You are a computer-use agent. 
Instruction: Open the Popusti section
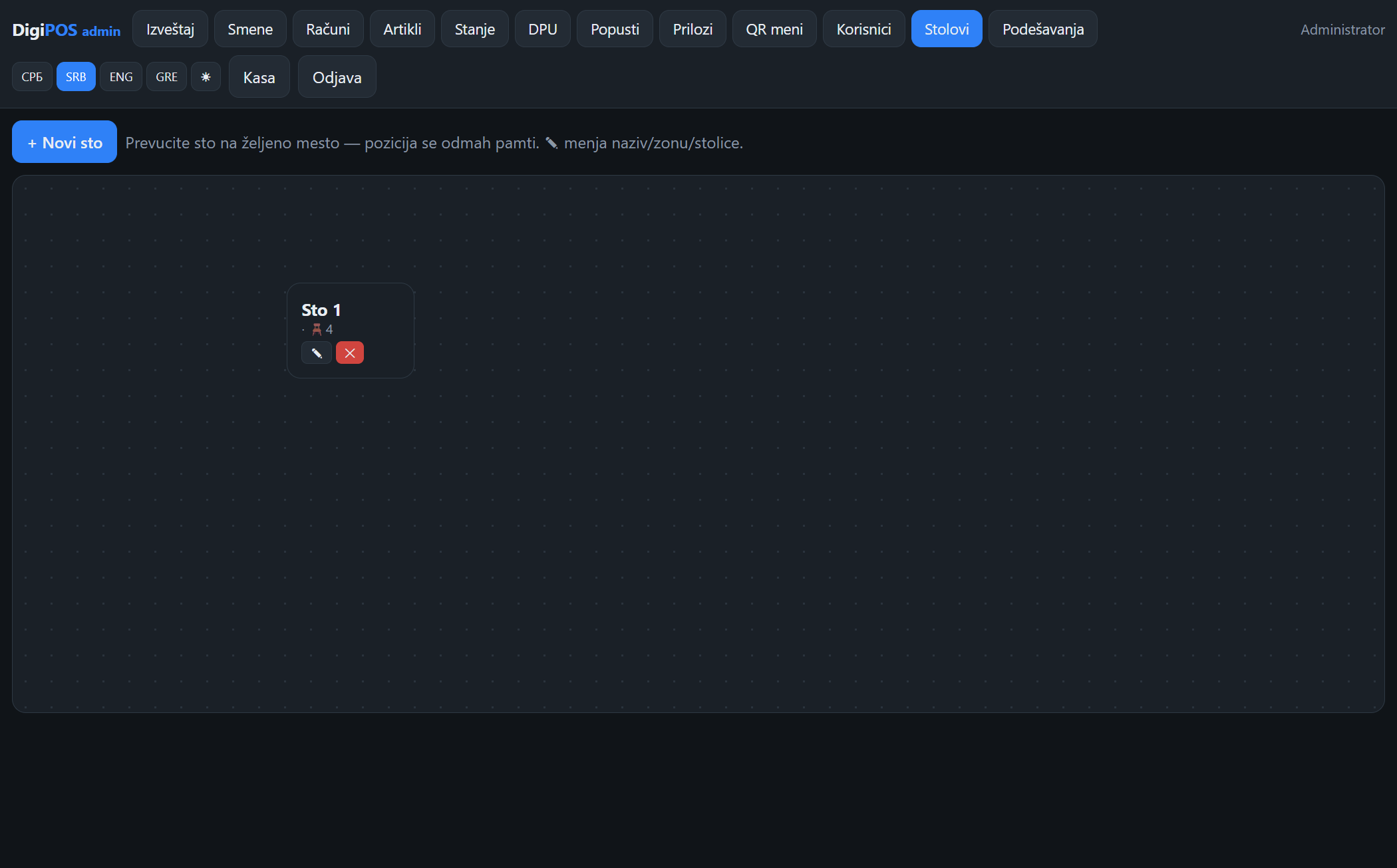(x=615, y=29)
